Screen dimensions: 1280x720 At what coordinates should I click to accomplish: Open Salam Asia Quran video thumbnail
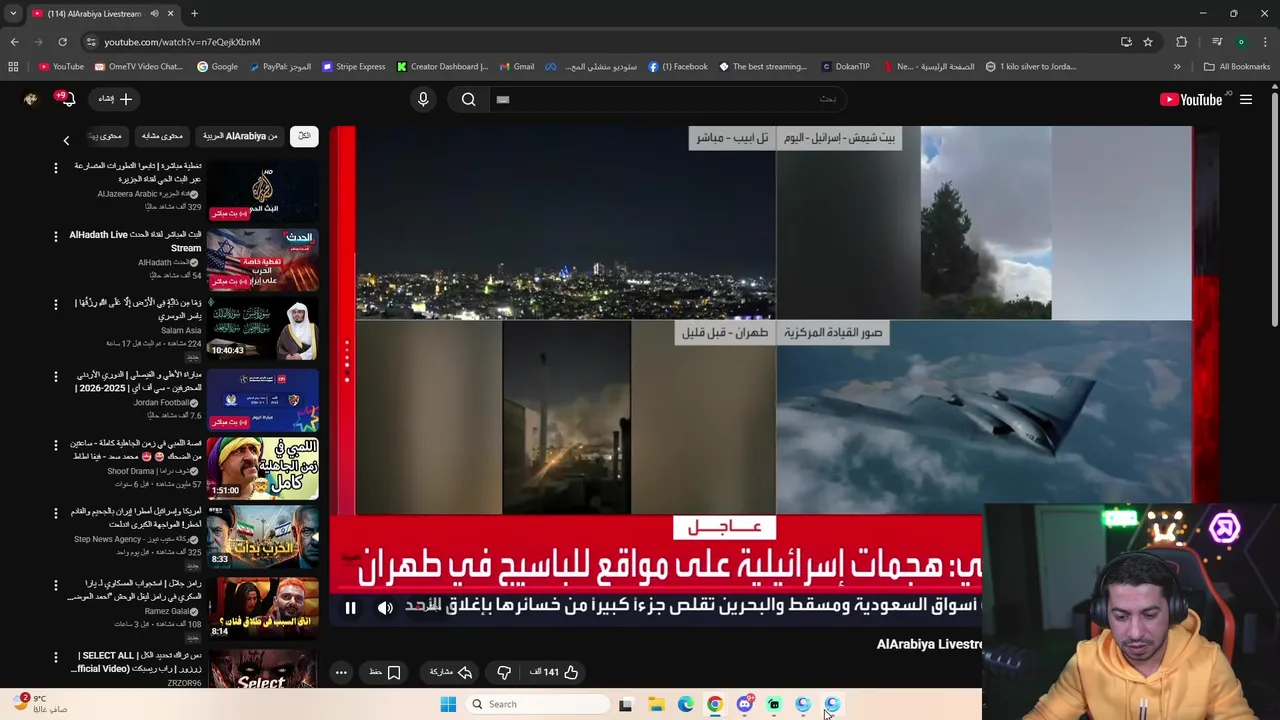tap(263, 329)
